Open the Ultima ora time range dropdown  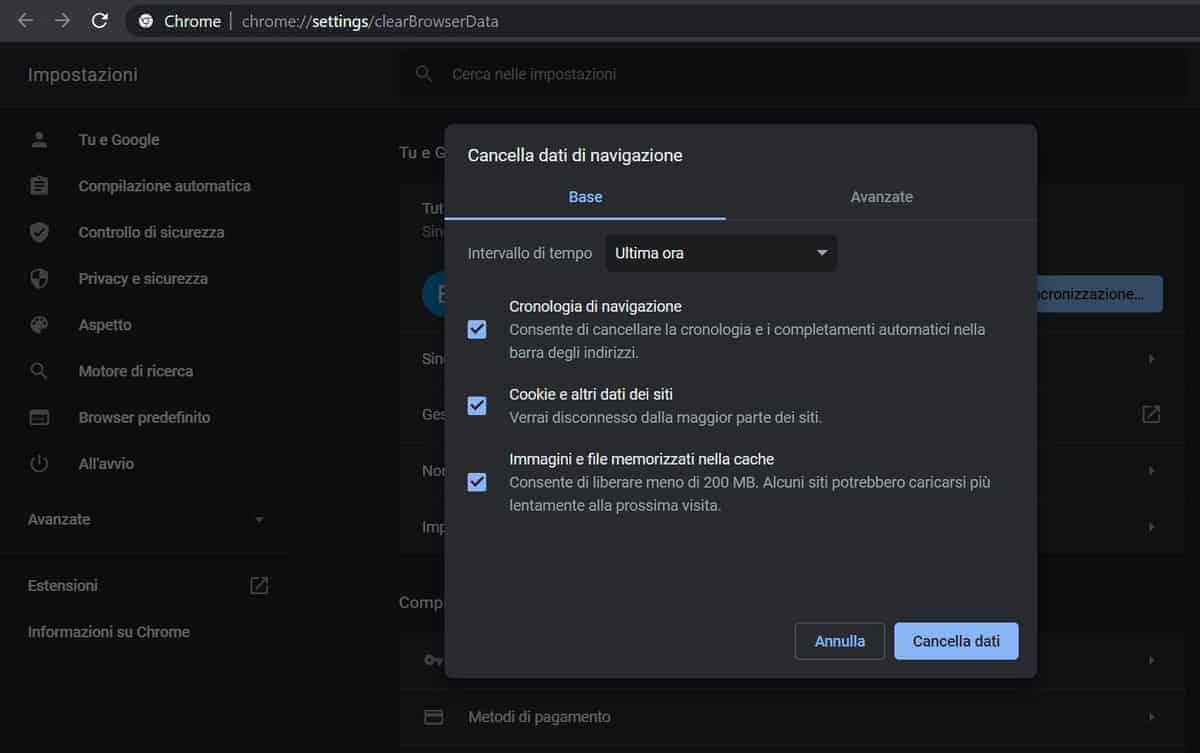pos(720,253)
